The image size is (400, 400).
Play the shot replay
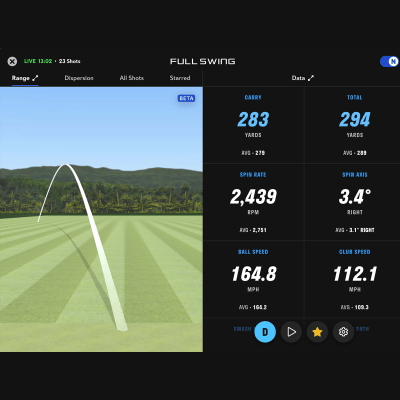coord(291,332)
